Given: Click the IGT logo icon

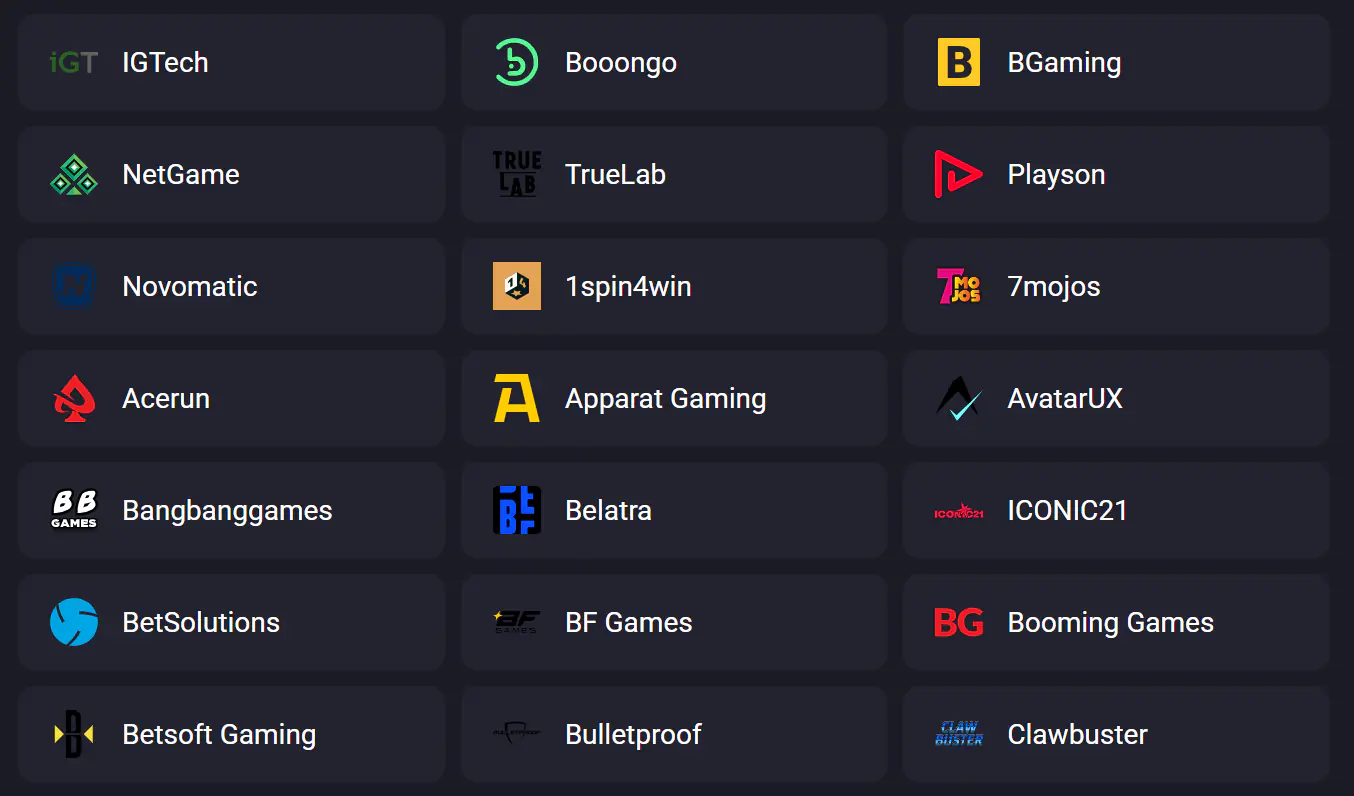Looking at the screenshot, I should (74, 63).
